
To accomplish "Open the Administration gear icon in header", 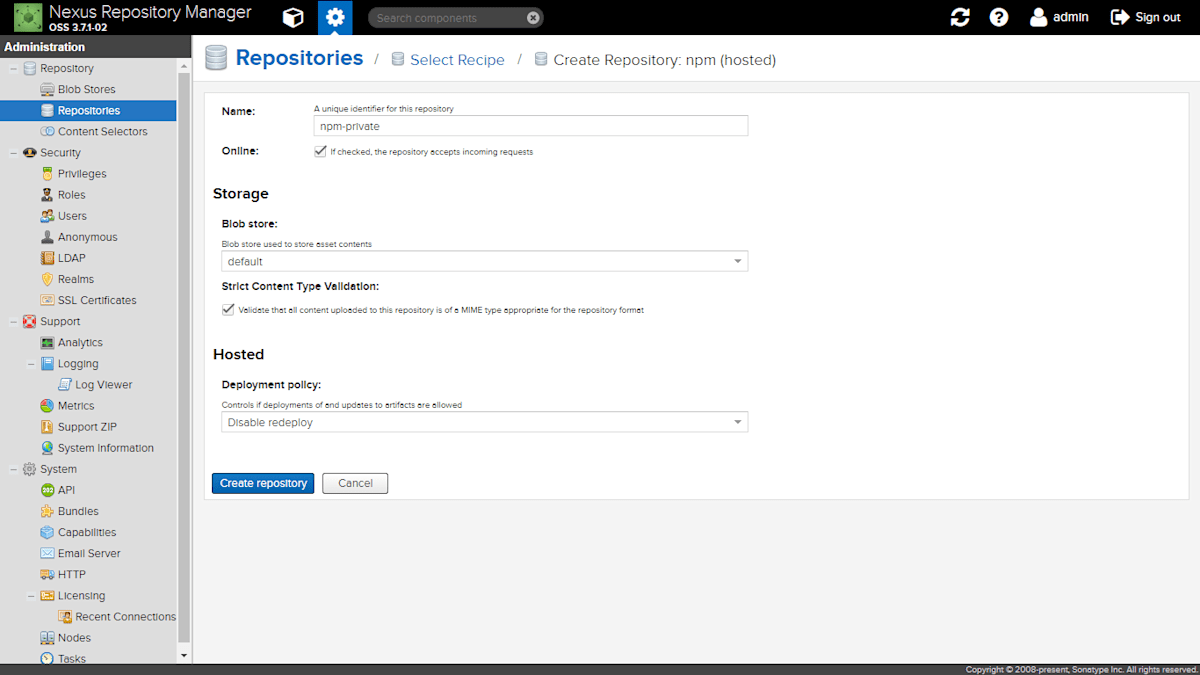I will (335, 17).
